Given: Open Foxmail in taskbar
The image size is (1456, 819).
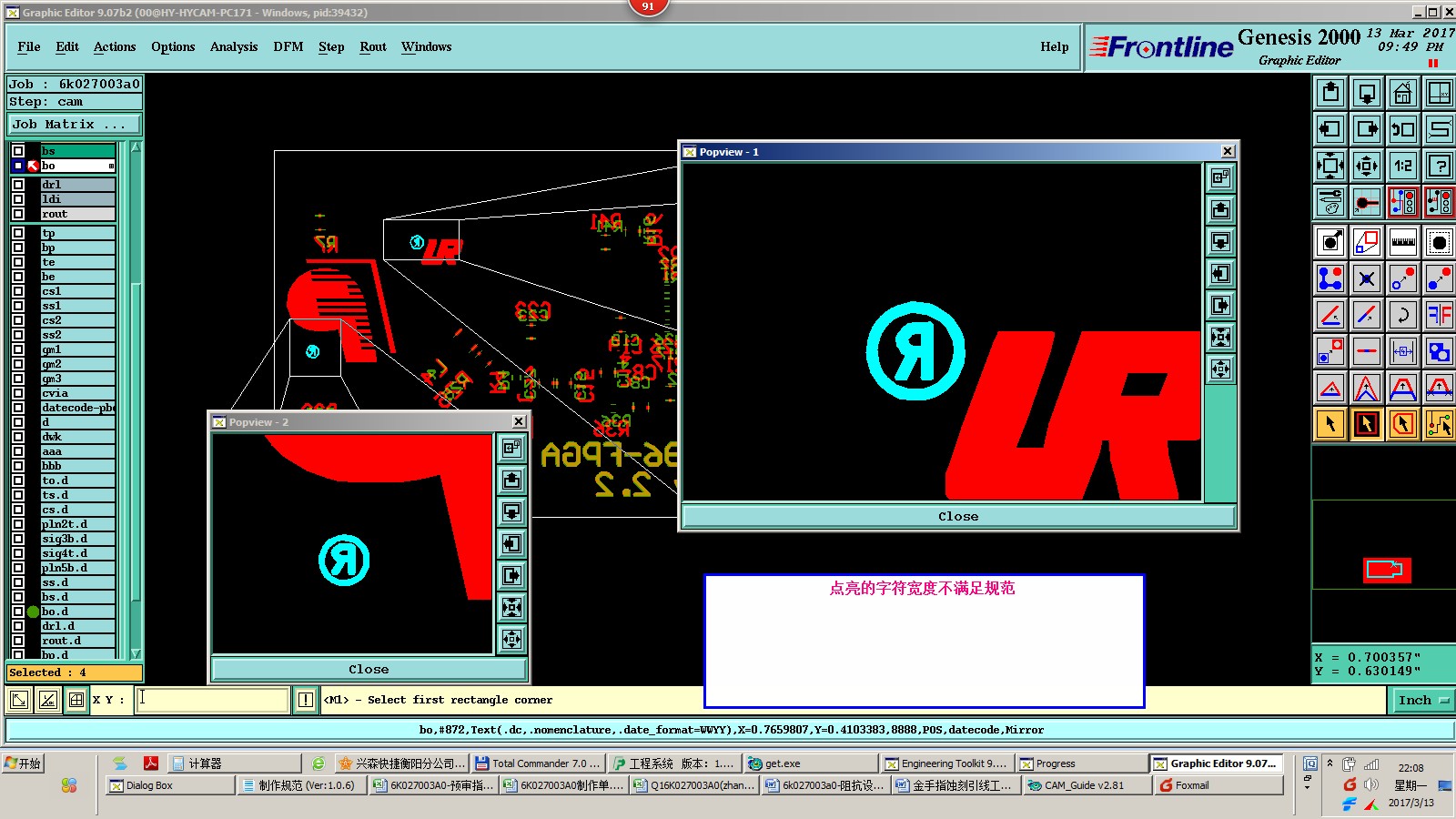Looking at the screenshot, I should (x=1218, y=785).
